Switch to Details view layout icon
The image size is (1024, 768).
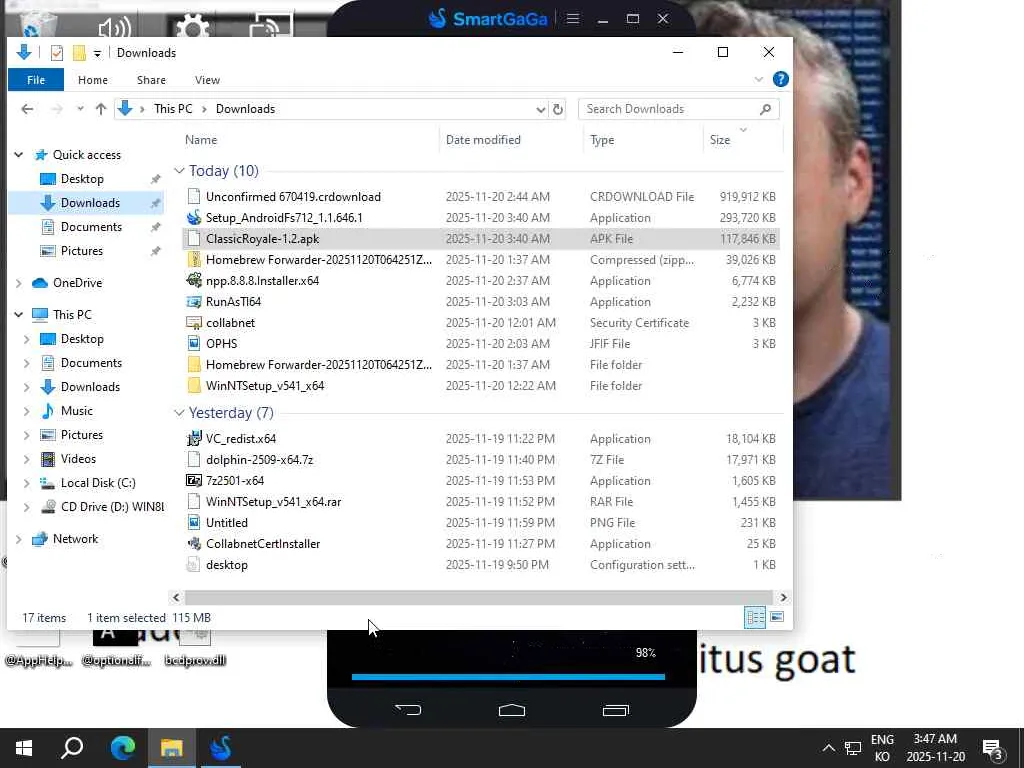click(x=756, y=617)
